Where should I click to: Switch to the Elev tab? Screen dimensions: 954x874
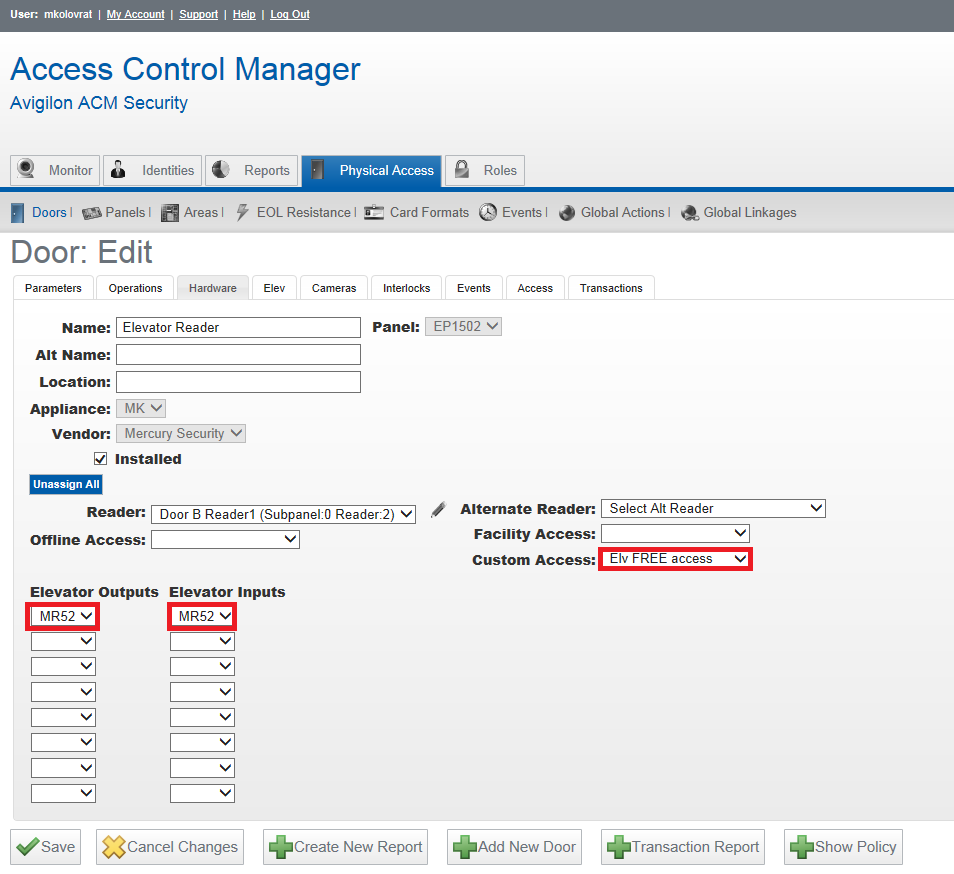274,288
